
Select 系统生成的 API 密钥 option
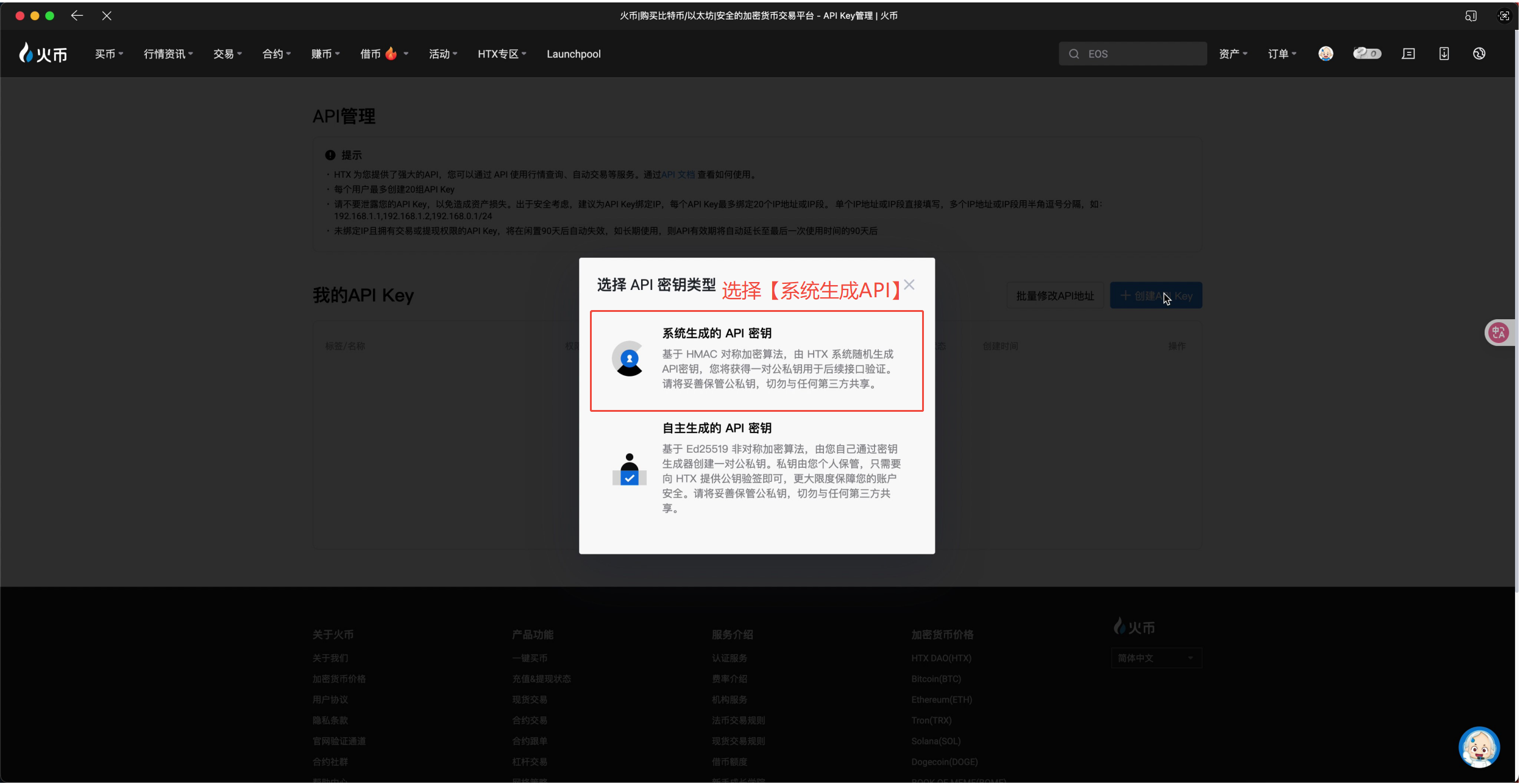pyautogui.click(x=756, y=361)
